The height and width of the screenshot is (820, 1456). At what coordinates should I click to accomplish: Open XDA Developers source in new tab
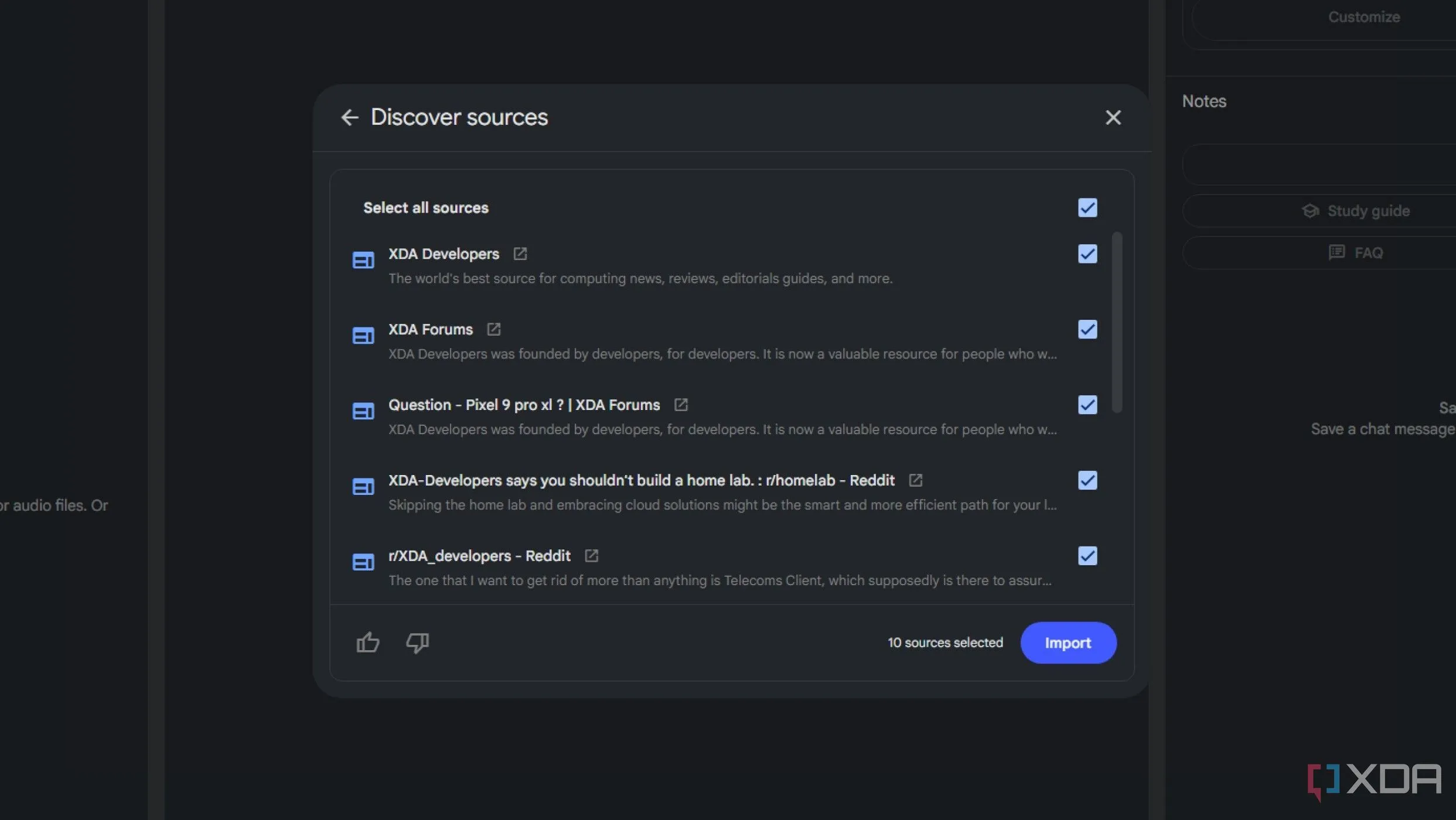(520, 254)
